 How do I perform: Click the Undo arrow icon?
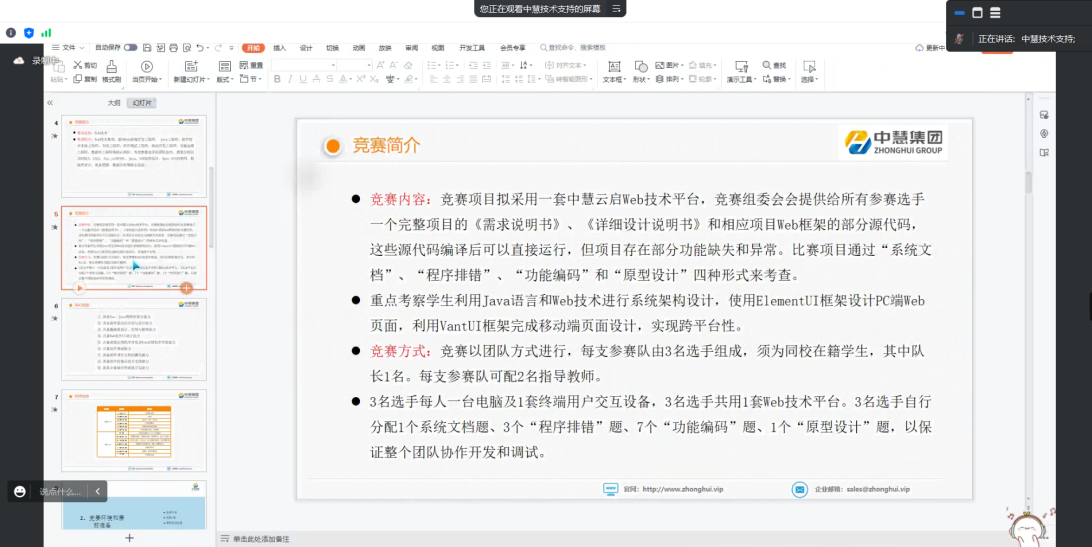pos(200,48)
